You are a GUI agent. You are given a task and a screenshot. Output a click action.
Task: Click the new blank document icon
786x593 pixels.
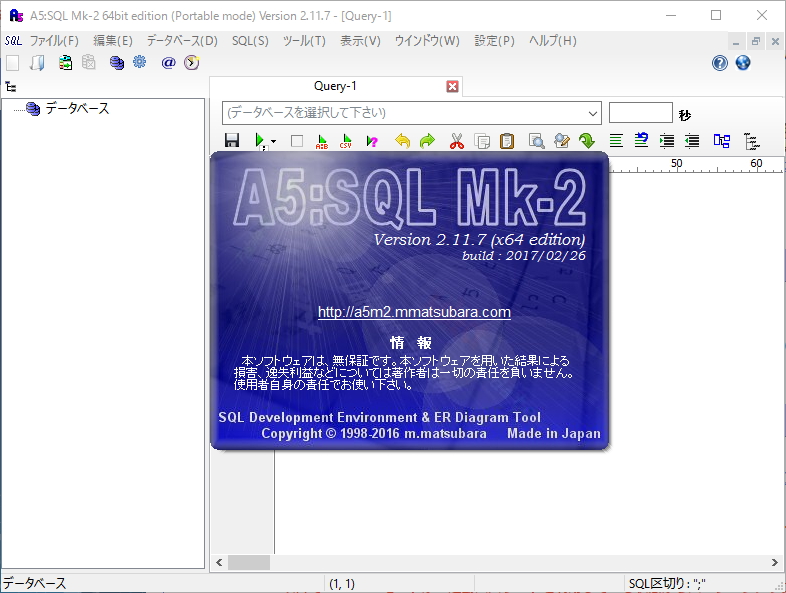13,63
